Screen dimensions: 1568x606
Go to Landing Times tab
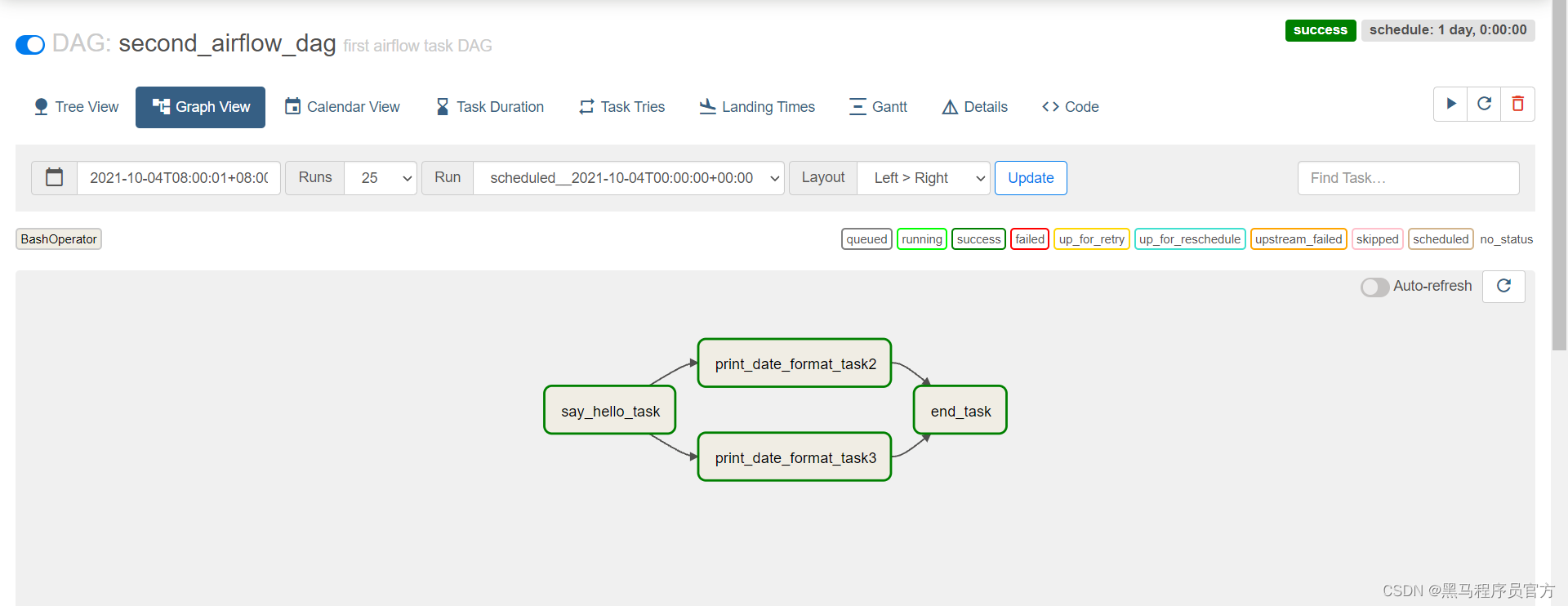(757, 107)
